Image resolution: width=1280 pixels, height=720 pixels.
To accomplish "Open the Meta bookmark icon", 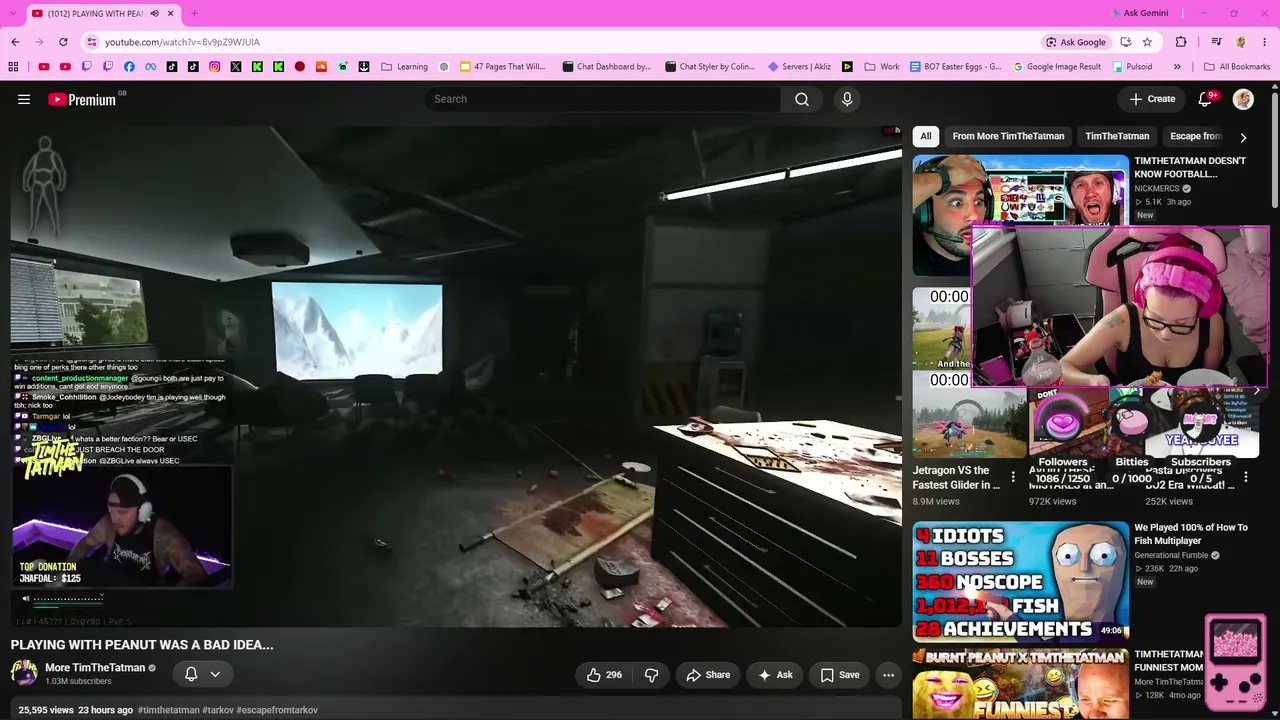I will 150,67.
